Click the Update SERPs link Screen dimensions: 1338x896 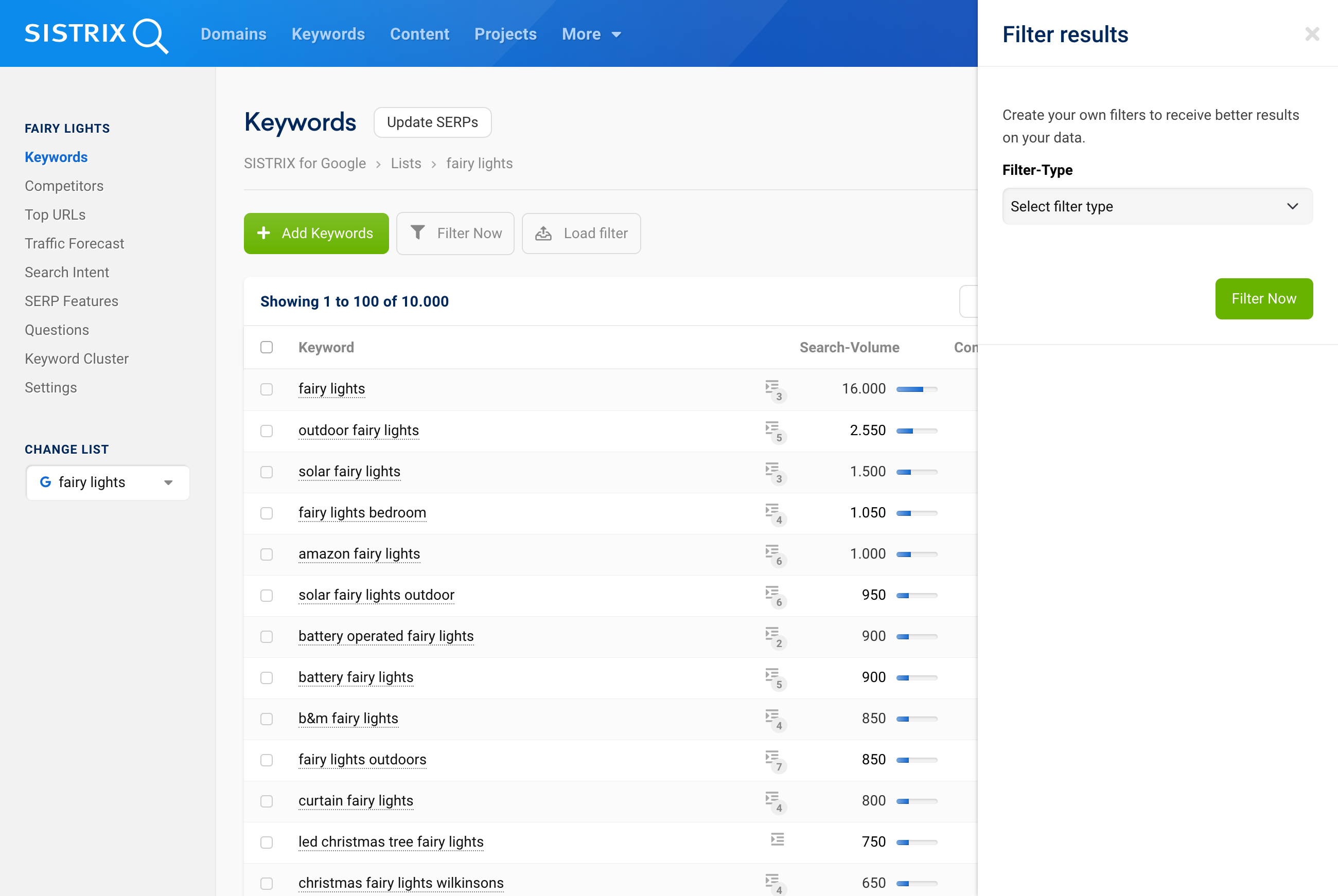pos(433,122)
